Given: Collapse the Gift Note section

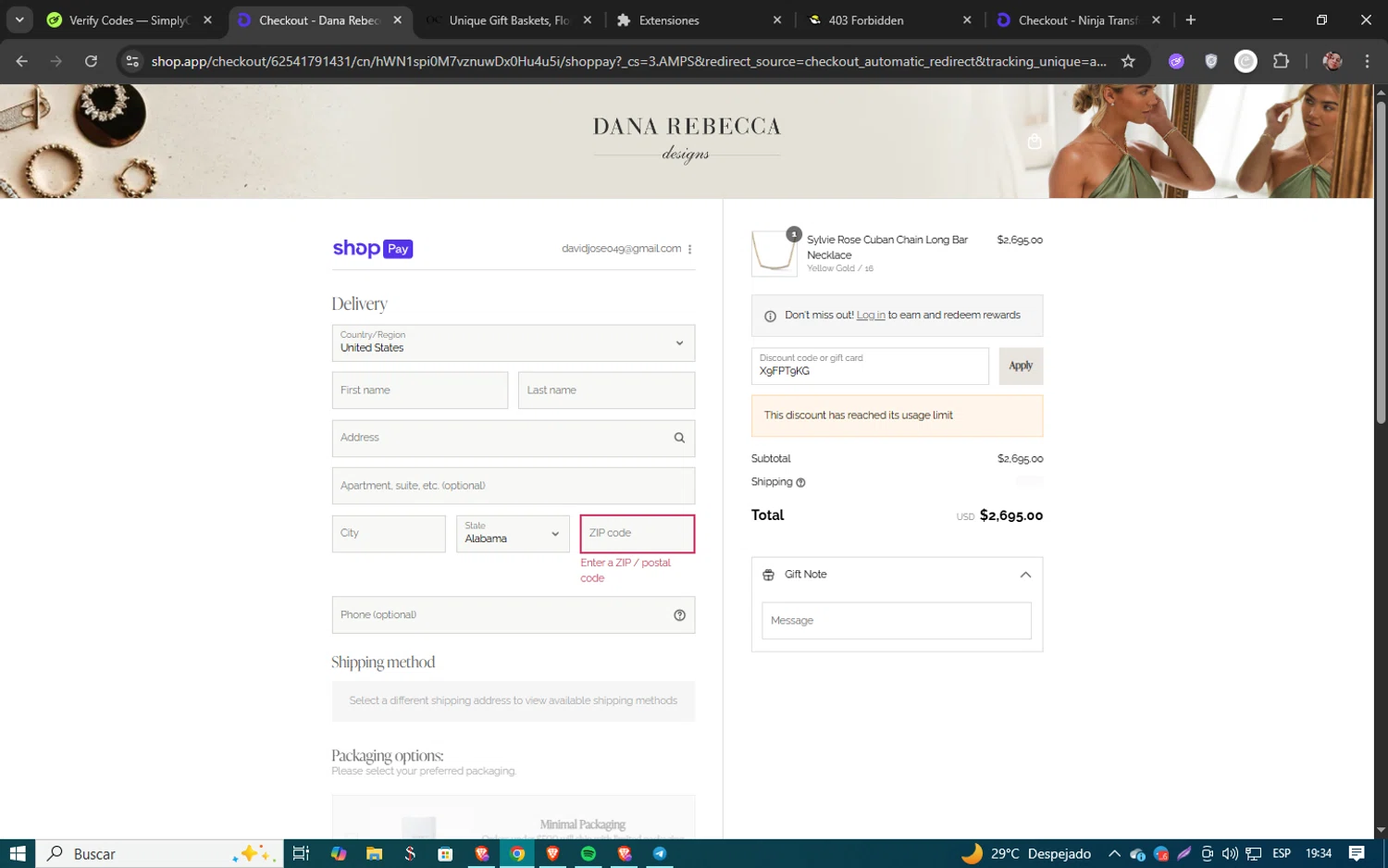Looking at the screenshot, I should pos(1025,575).
